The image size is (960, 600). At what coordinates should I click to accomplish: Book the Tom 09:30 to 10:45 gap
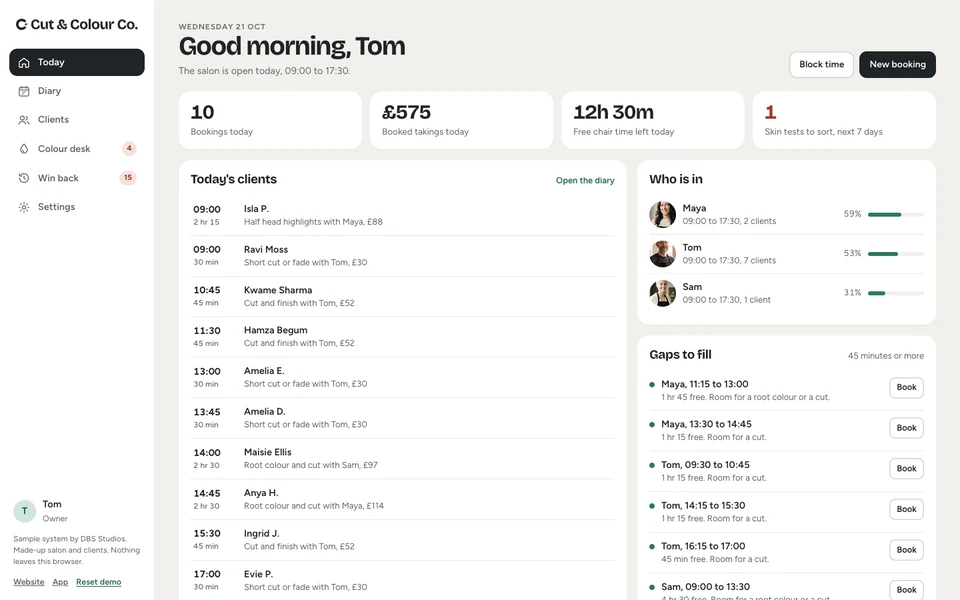(906, 468)
